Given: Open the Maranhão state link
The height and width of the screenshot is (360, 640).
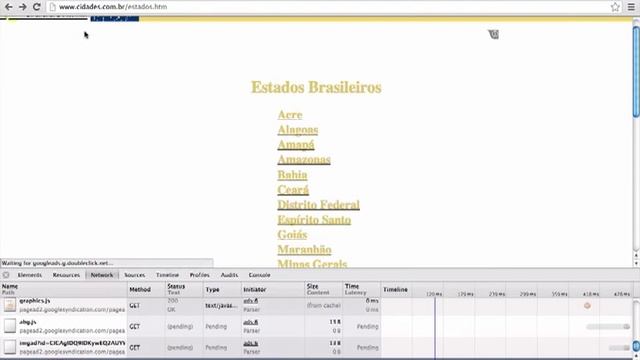Looking at the screenshot, I should tap(304, 249).
